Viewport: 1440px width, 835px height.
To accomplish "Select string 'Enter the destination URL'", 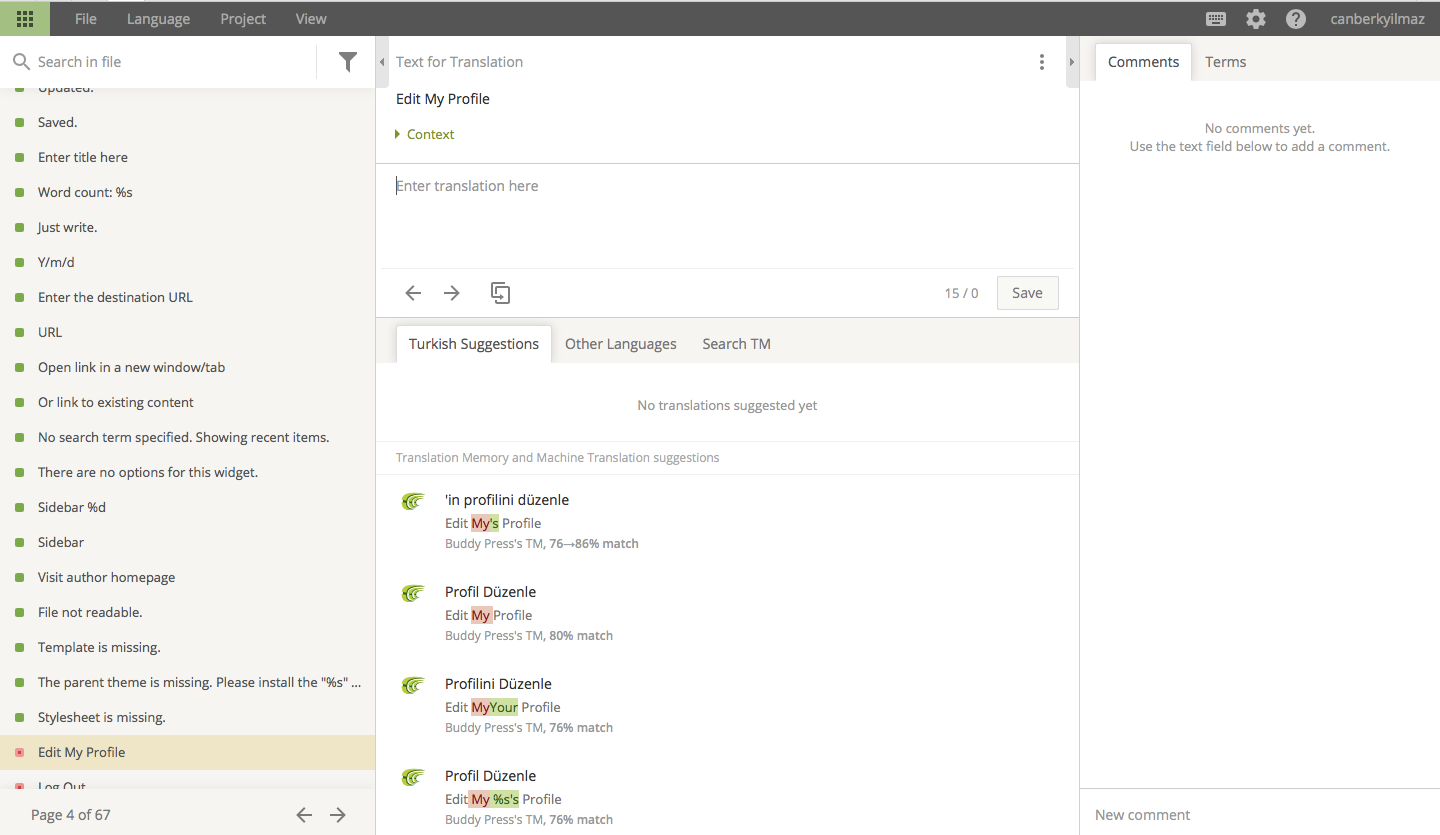I will [187, 297].
